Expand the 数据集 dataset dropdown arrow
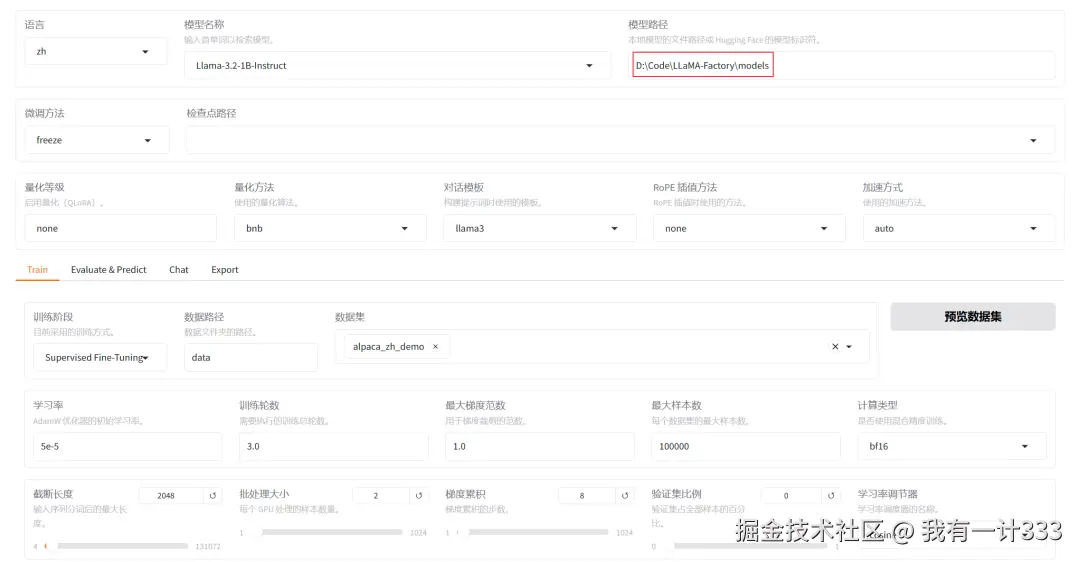Screen dimensions: 1080x562 pyautogui.click(x=849, y=346)
